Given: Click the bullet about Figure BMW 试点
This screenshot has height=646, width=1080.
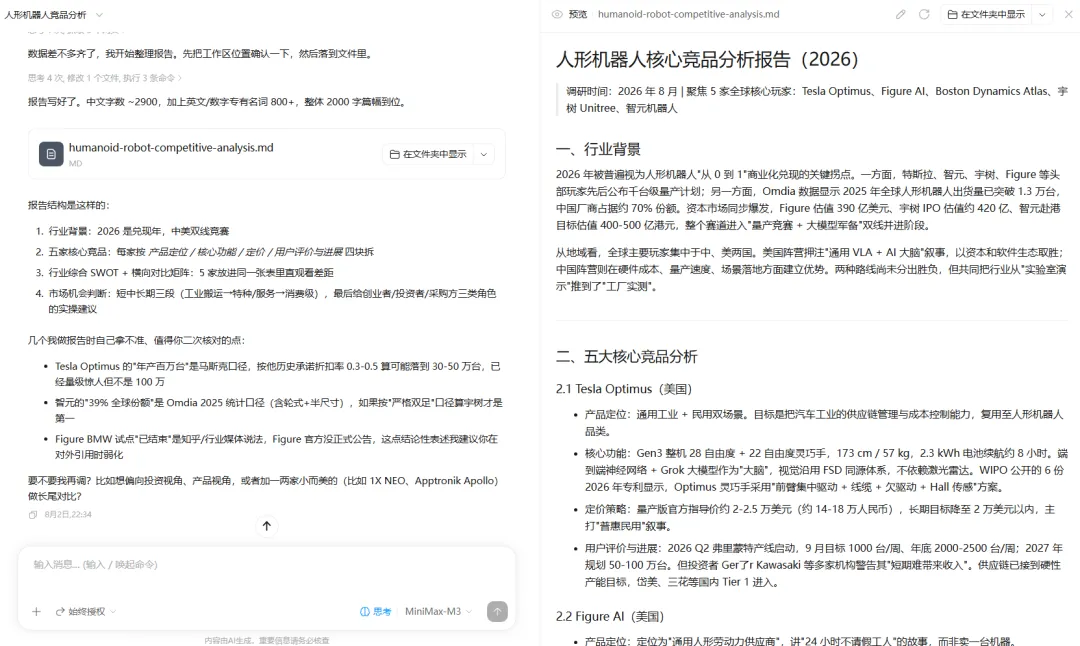Looking at the screenshot, I should pos(276,447).
